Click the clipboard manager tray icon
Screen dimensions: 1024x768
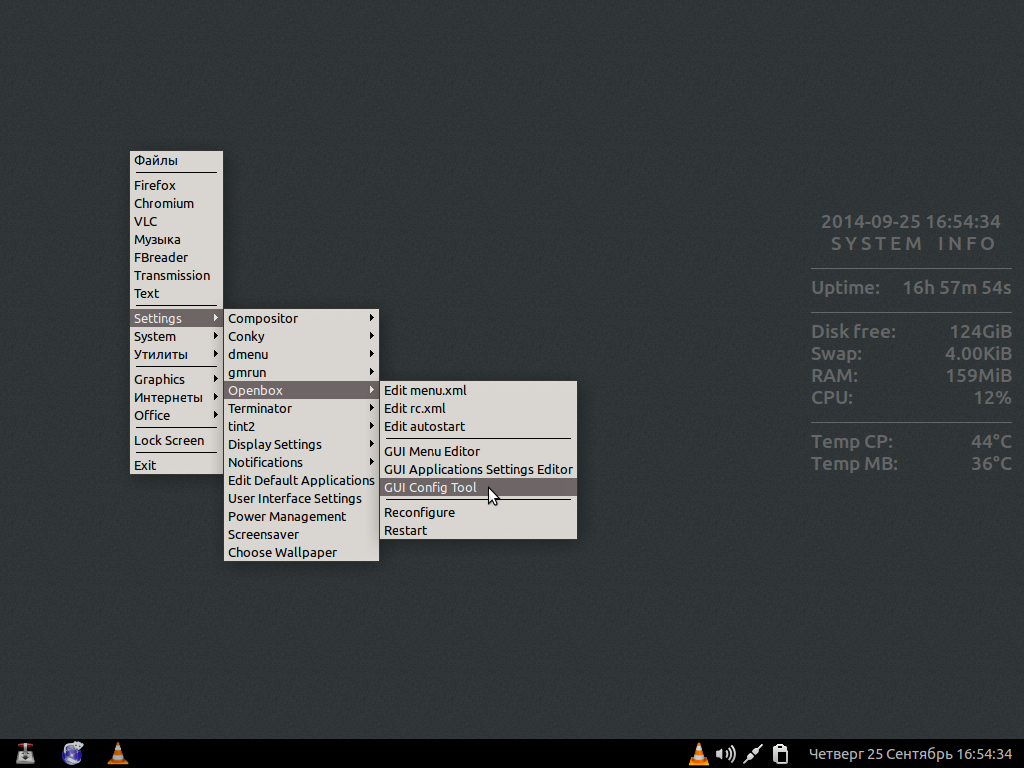click(781, 753)
